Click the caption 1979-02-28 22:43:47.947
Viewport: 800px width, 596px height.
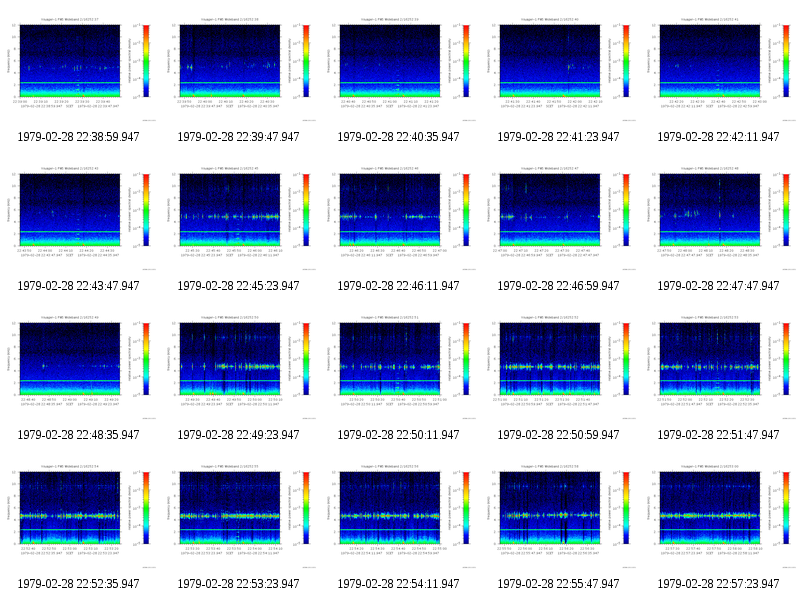[x=79, y=286]
